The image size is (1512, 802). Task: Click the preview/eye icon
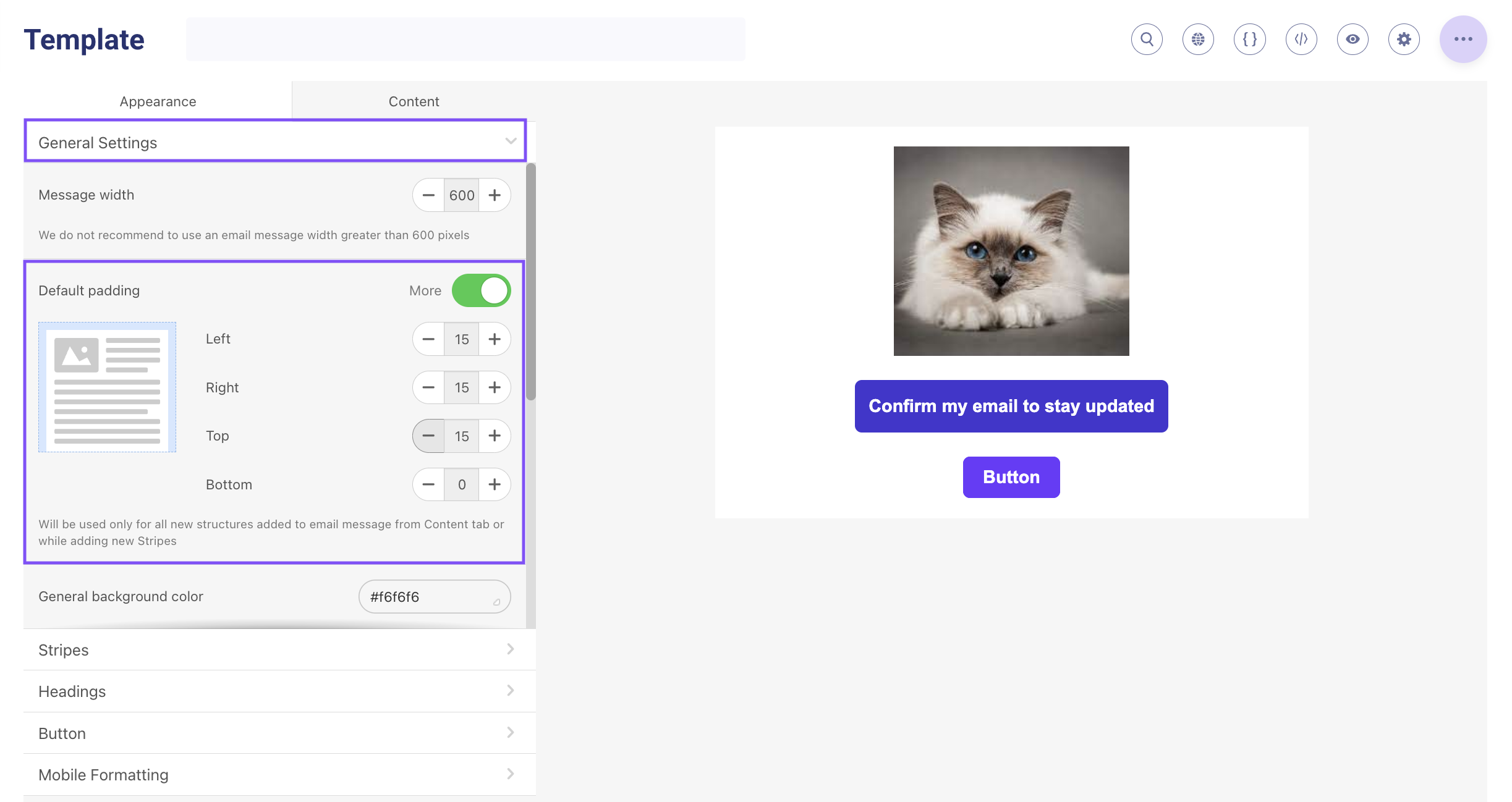(1353, 40)
